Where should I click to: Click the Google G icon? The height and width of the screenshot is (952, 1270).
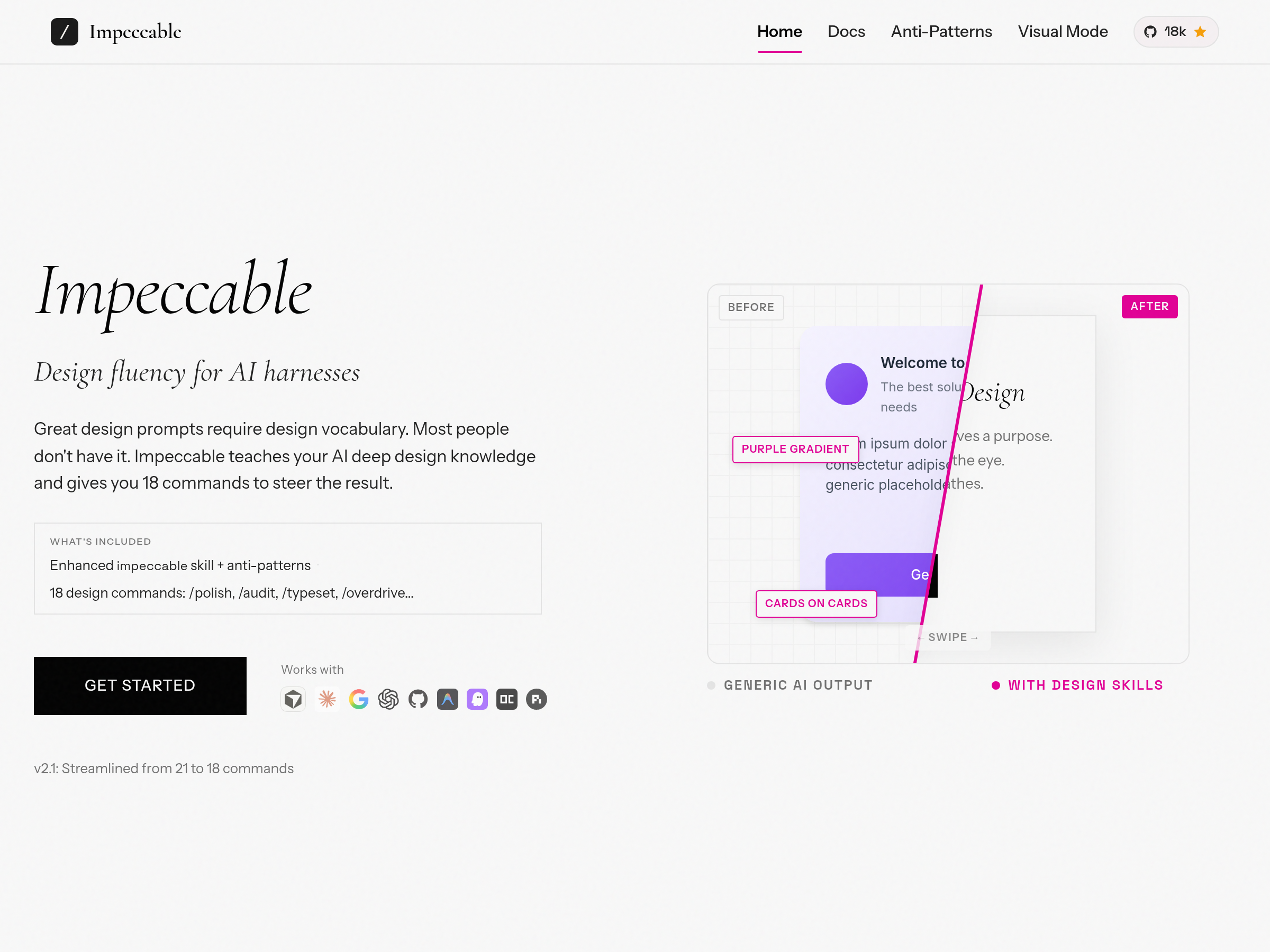pos(359,699)
